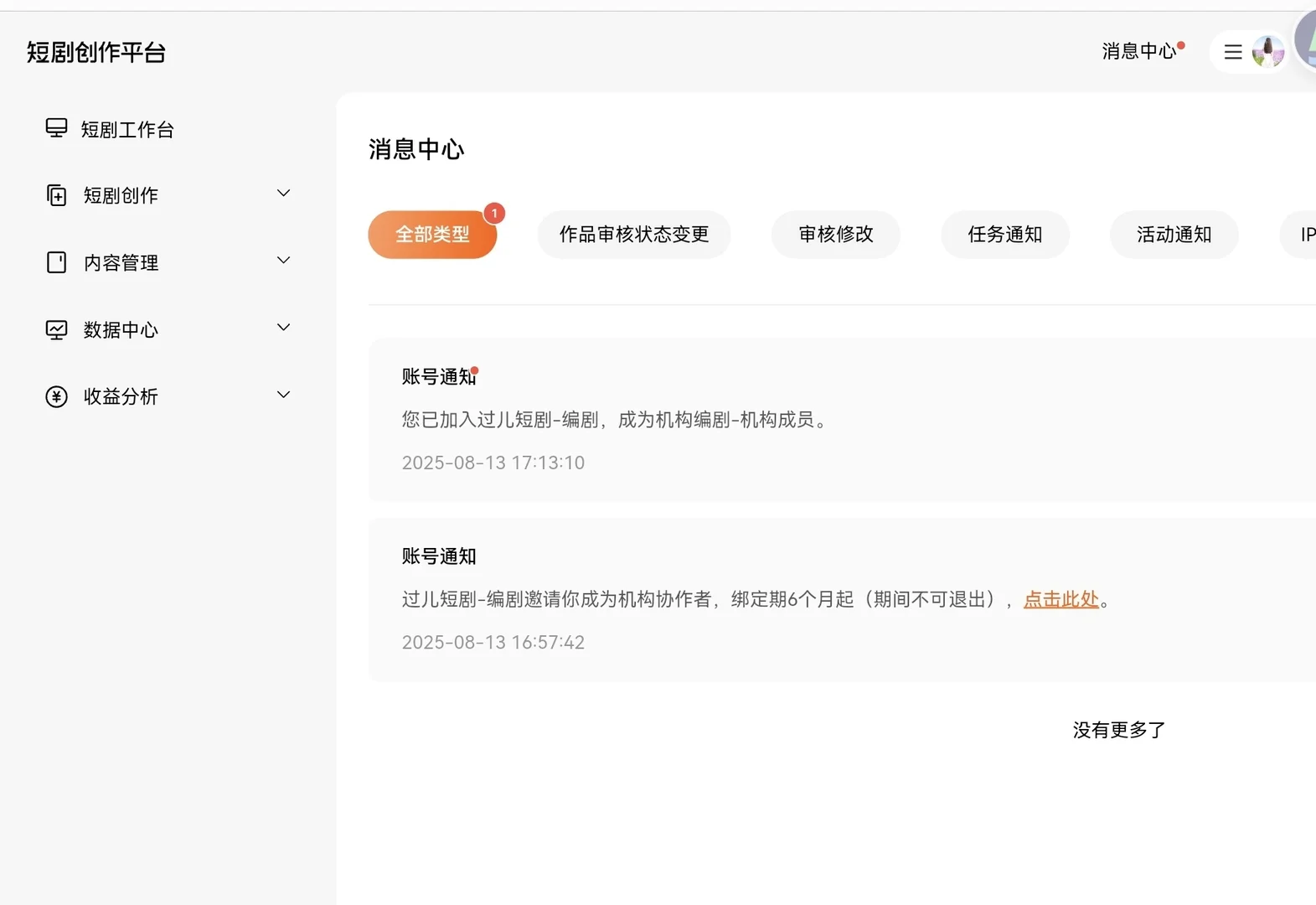Open the hamburger menu icon in header
Viewport: 1316px width, 905px height.
click(x=1232, y=52)
